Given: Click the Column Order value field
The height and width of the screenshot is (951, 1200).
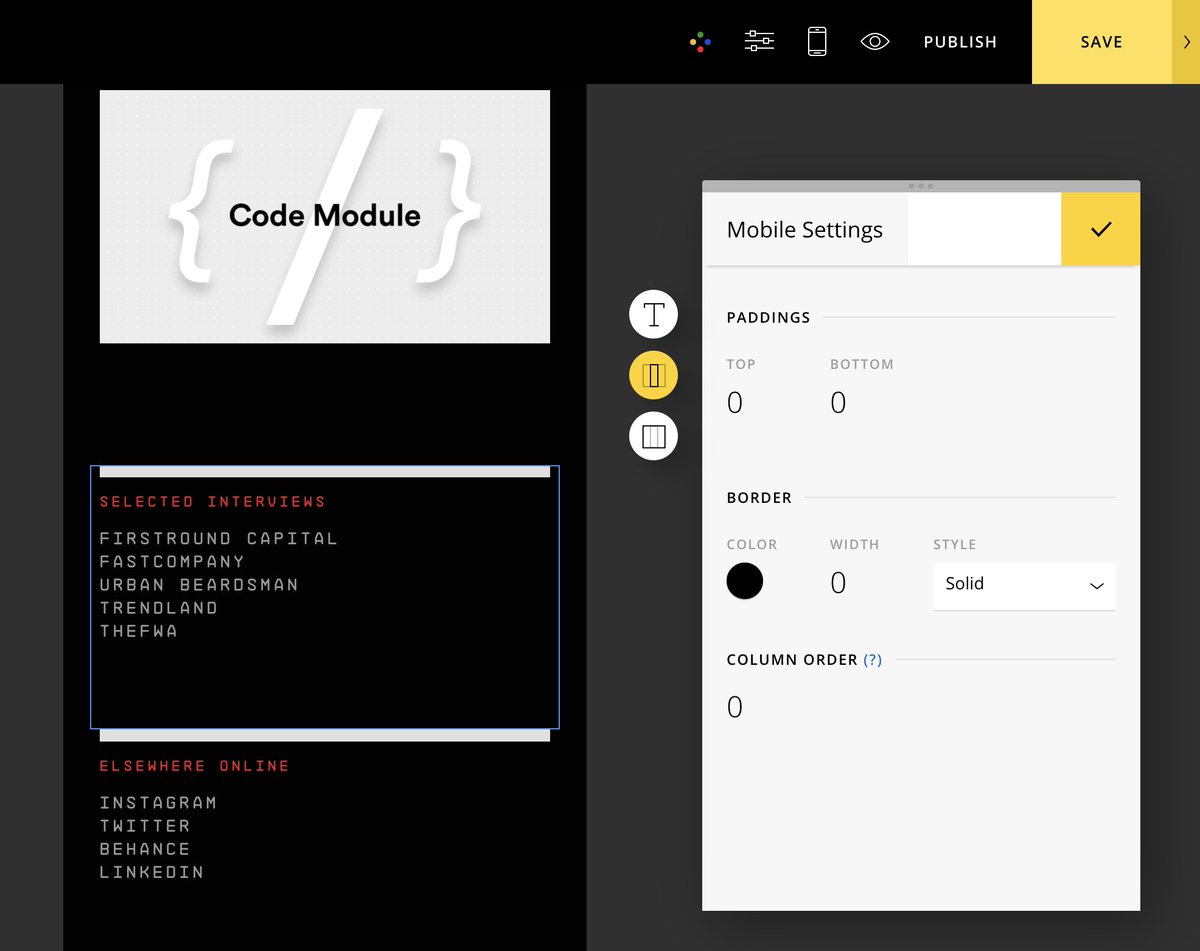Looking at the screenshot, I should point(736,708).
